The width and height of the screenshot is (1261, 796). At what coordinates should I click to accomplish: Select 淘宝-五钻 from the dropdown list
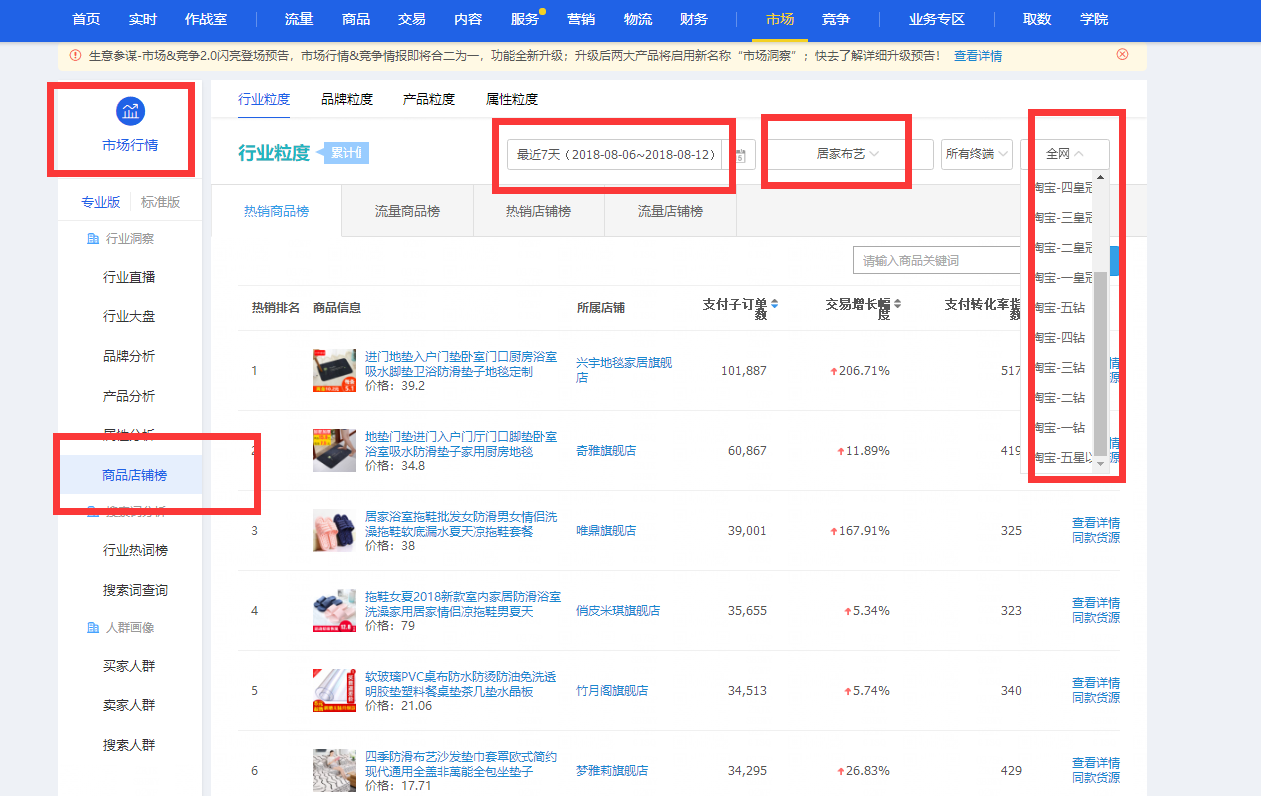click(x=1059, y=308)
